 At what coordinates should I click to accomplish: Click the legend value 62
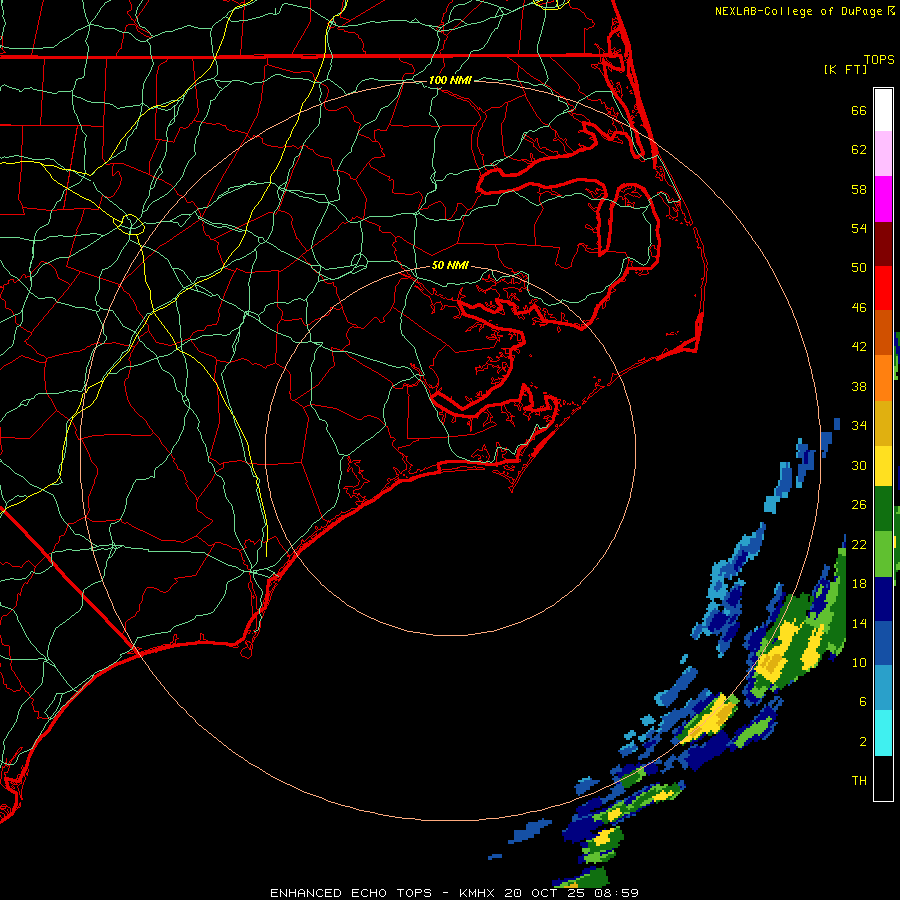(859, 150)
